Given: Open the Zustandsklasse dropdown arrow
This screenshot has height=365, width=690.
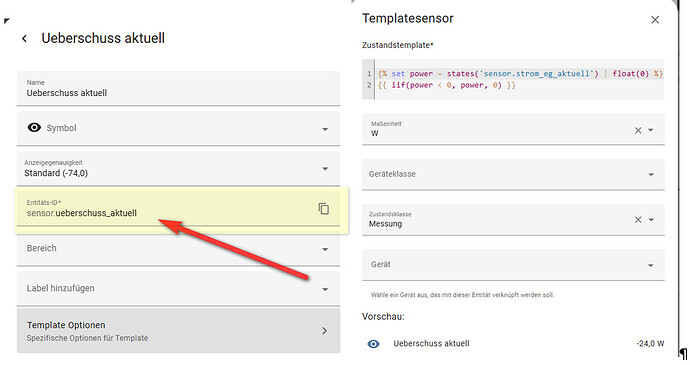Looking at the screenshot, I should click(x=651, y=220).
